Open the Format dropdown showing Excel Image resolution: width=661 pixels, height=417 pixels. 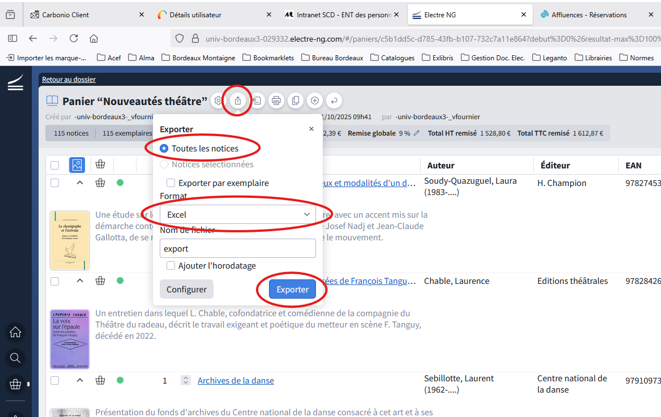tap(238, 215)
